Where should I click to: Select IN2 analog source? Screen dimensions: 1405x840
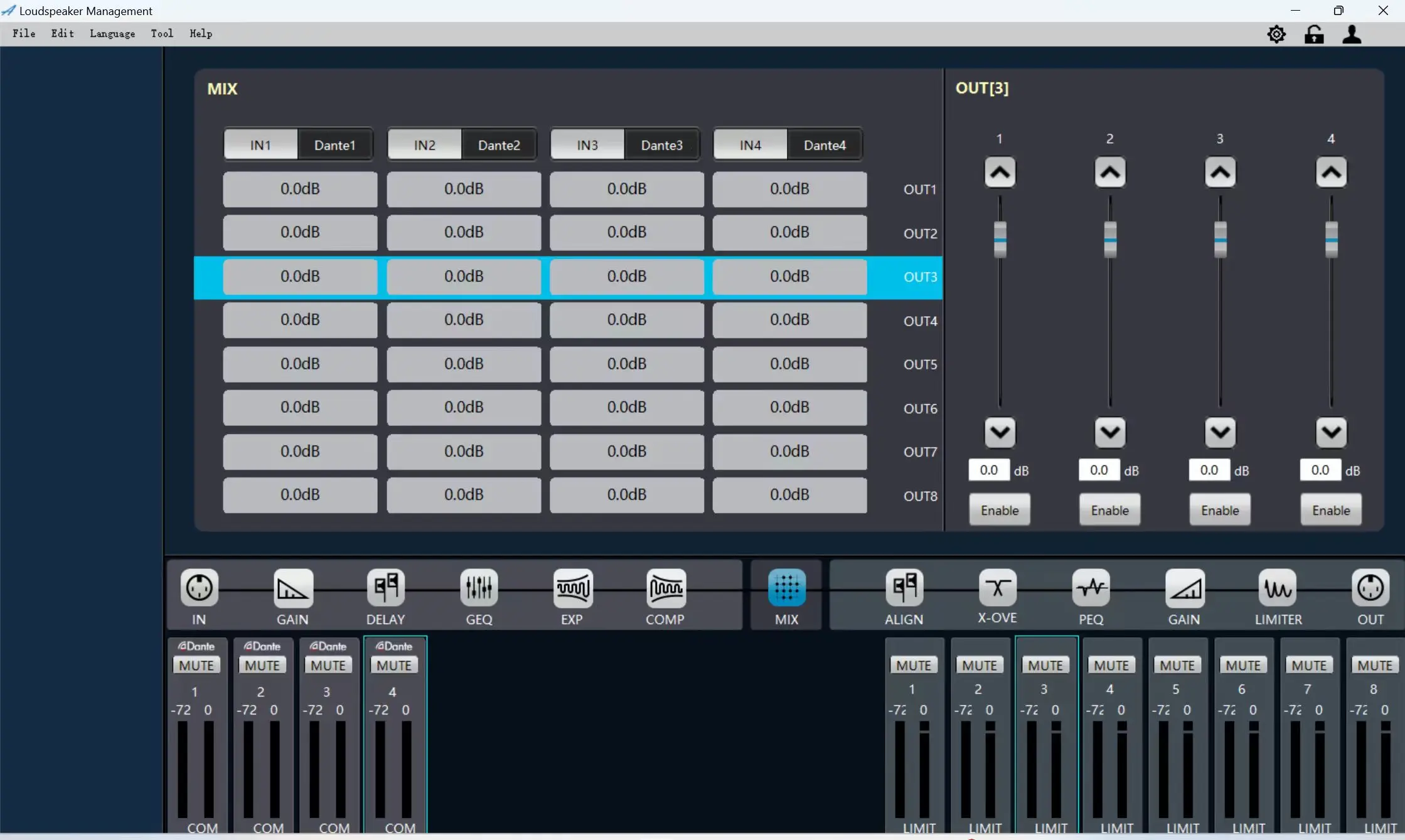(x=425, y=145)
